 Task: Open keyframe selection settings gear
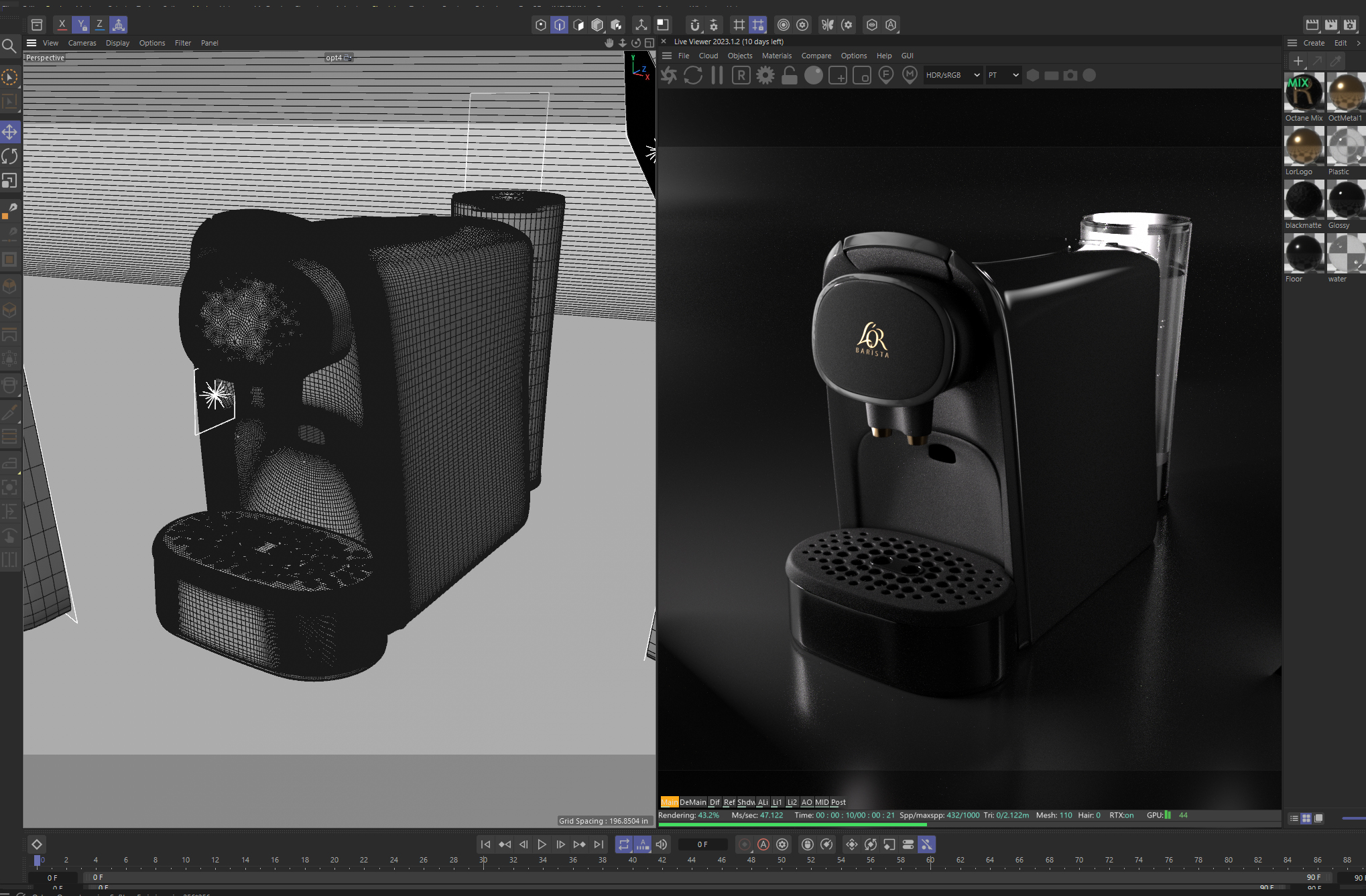[782, 844]
